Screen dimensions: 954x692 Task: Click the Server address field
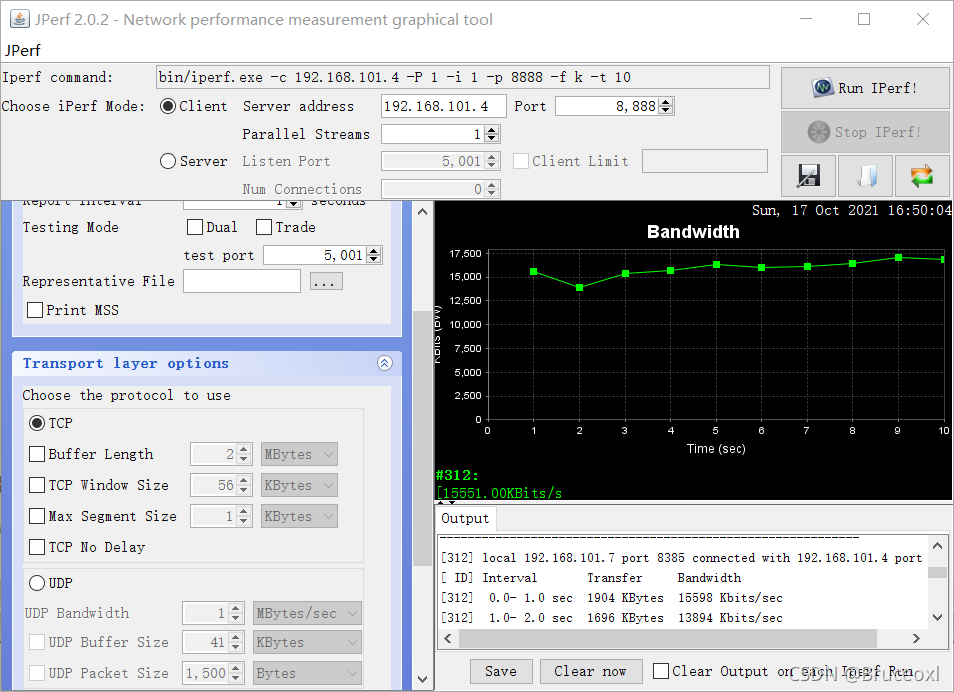coord(444,106)
